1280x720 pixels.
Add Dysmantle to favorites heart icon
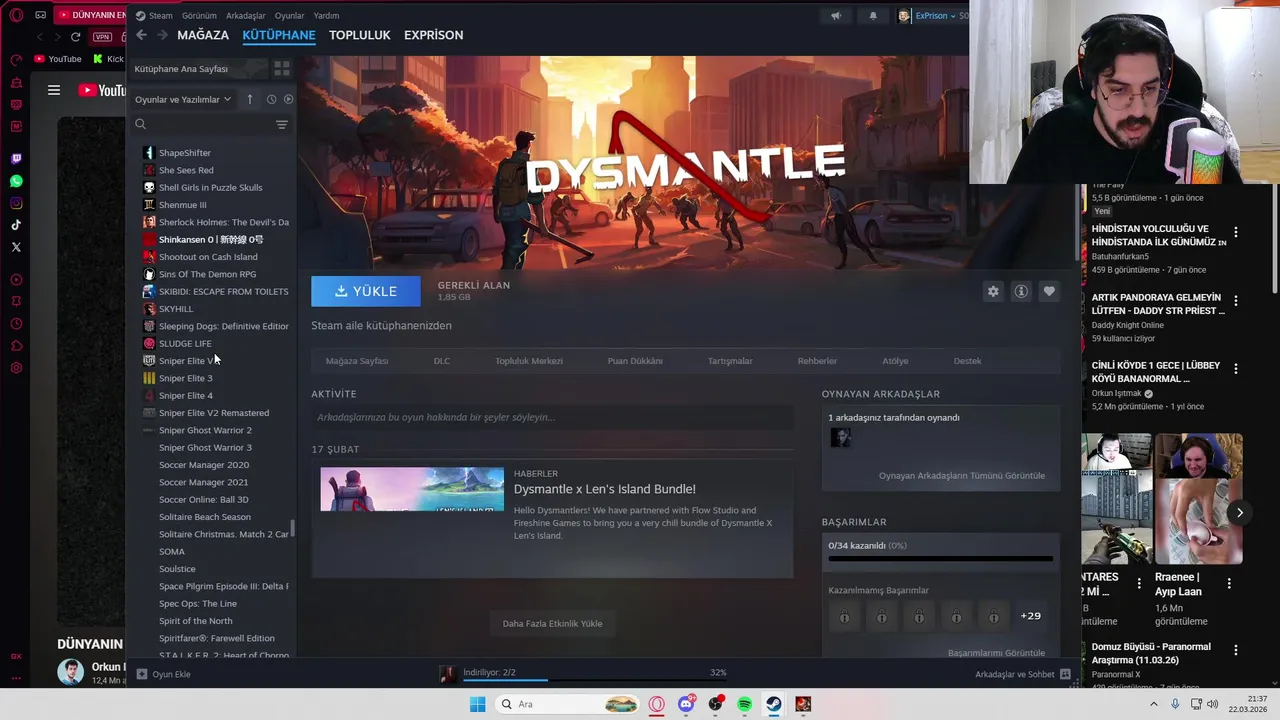pos(1049,291)
